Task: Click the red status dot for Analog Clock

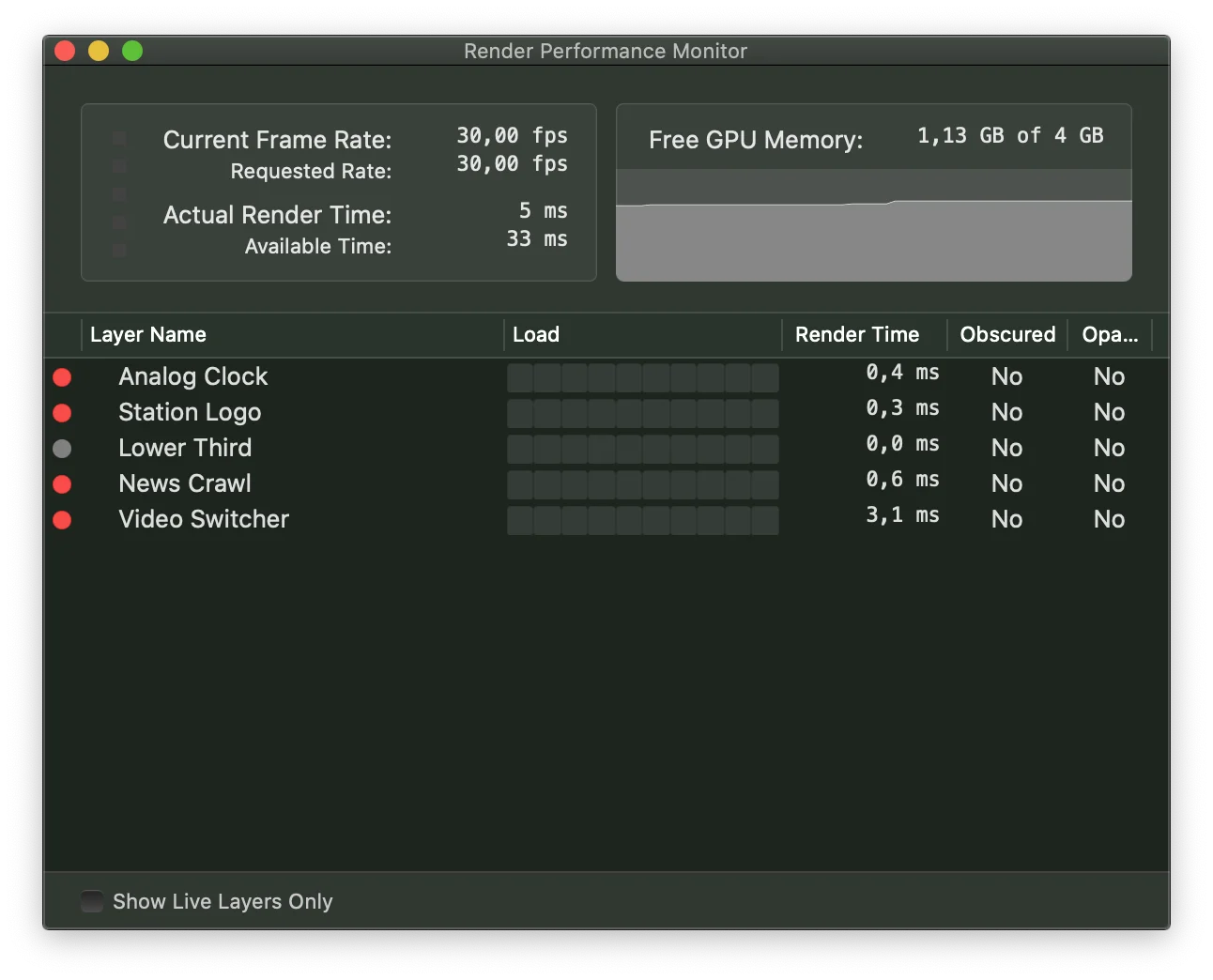Action: pos(62,377)
